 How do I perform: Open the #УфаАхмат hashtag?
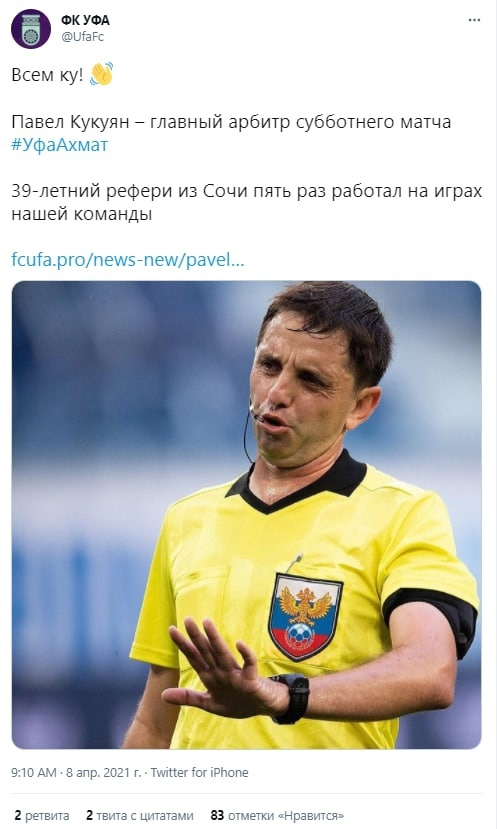(x=59, y=145)
